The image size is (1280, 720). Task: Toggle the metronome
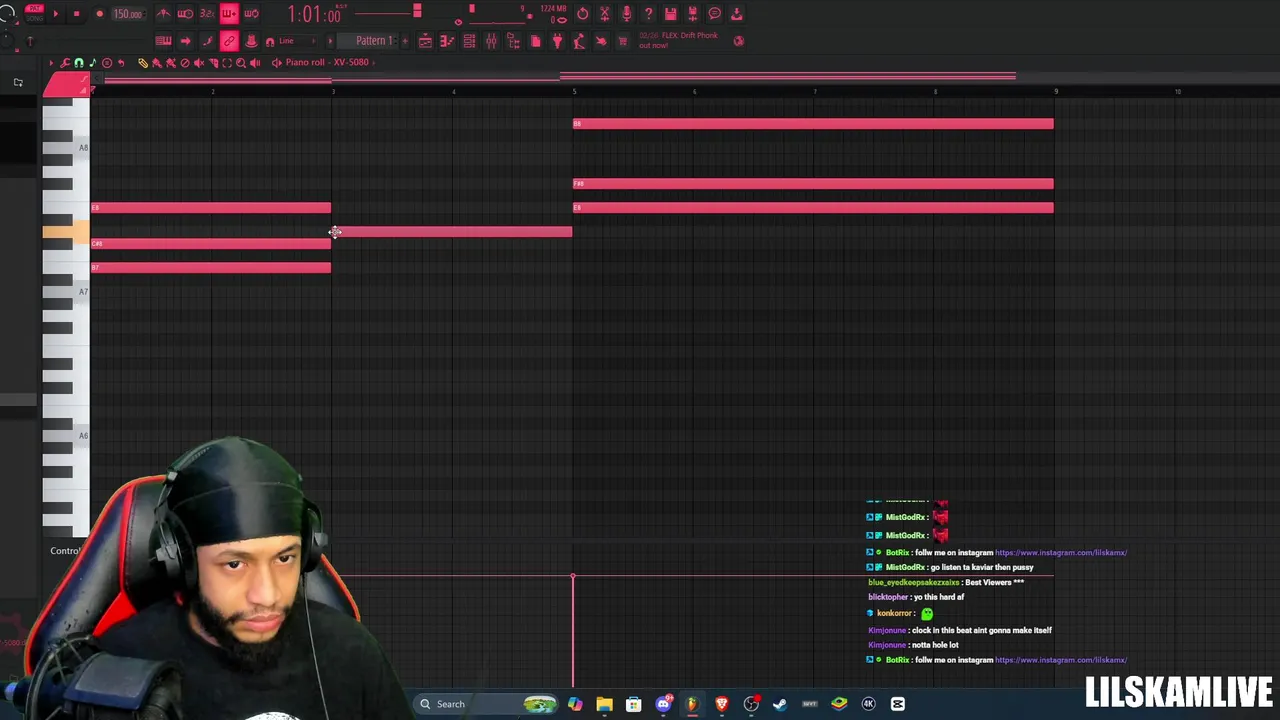(x=163, y=14)
